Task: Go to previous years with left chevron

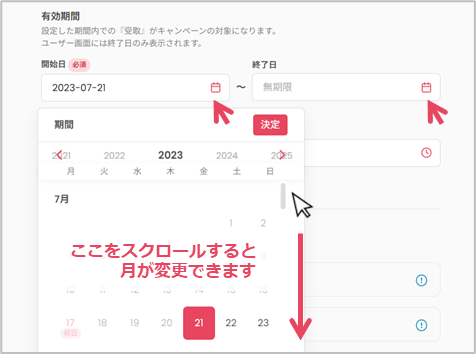Action: click(59, 155)
